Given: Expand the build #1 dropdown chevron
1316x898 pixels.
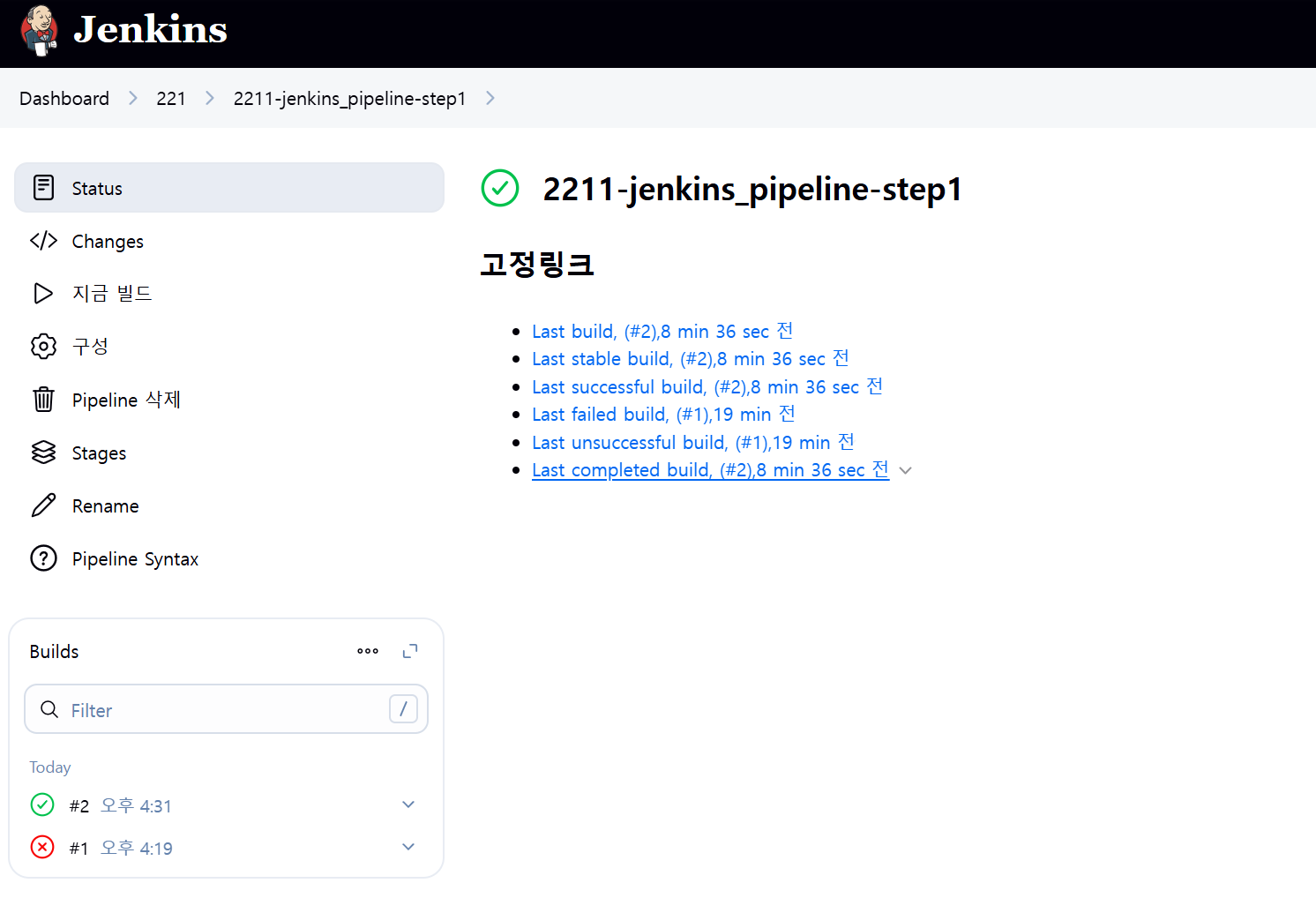Looking at the screenshot, I should point(408,847).
